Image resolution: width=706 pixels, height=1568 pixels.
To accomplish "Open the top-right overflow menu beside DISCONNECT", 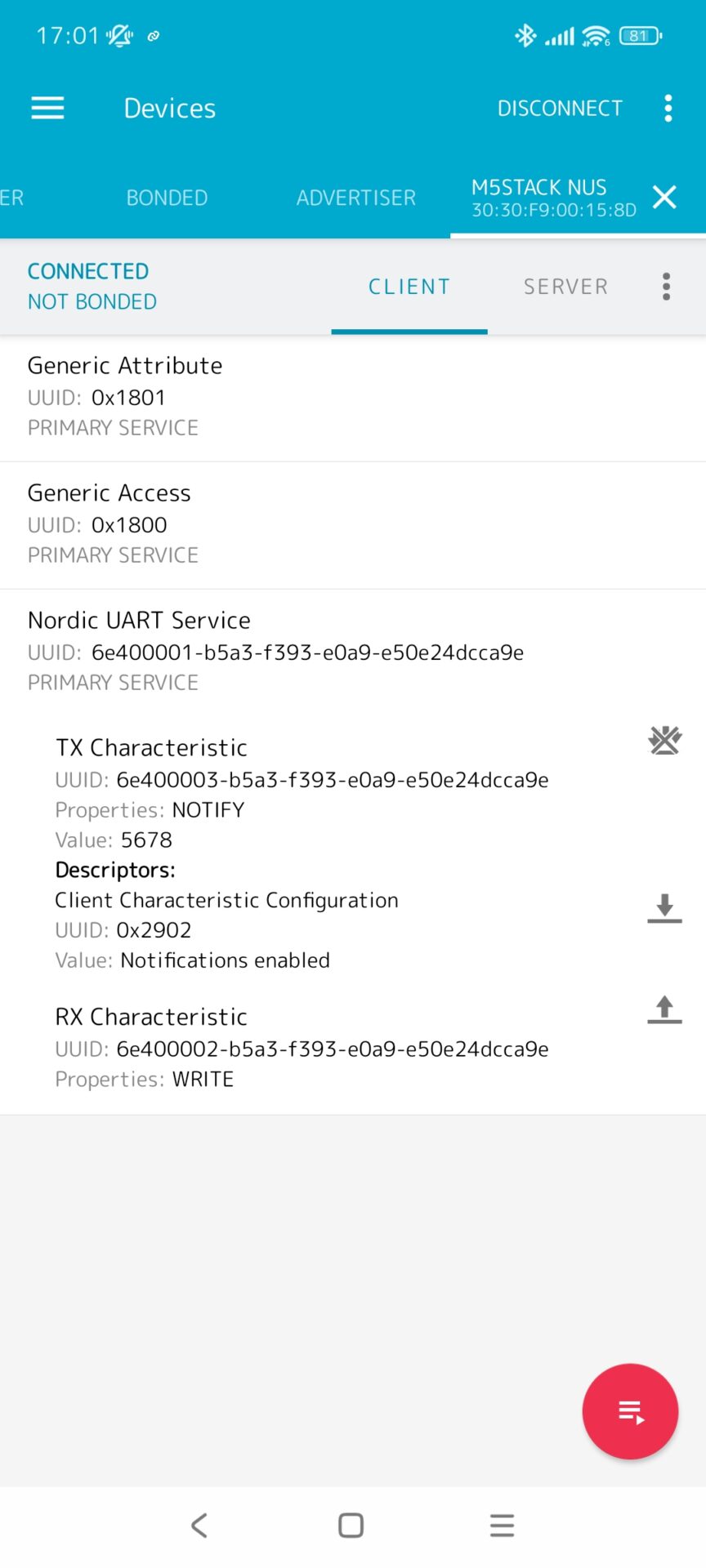I will pyautogui.click(x=668, y=108).
